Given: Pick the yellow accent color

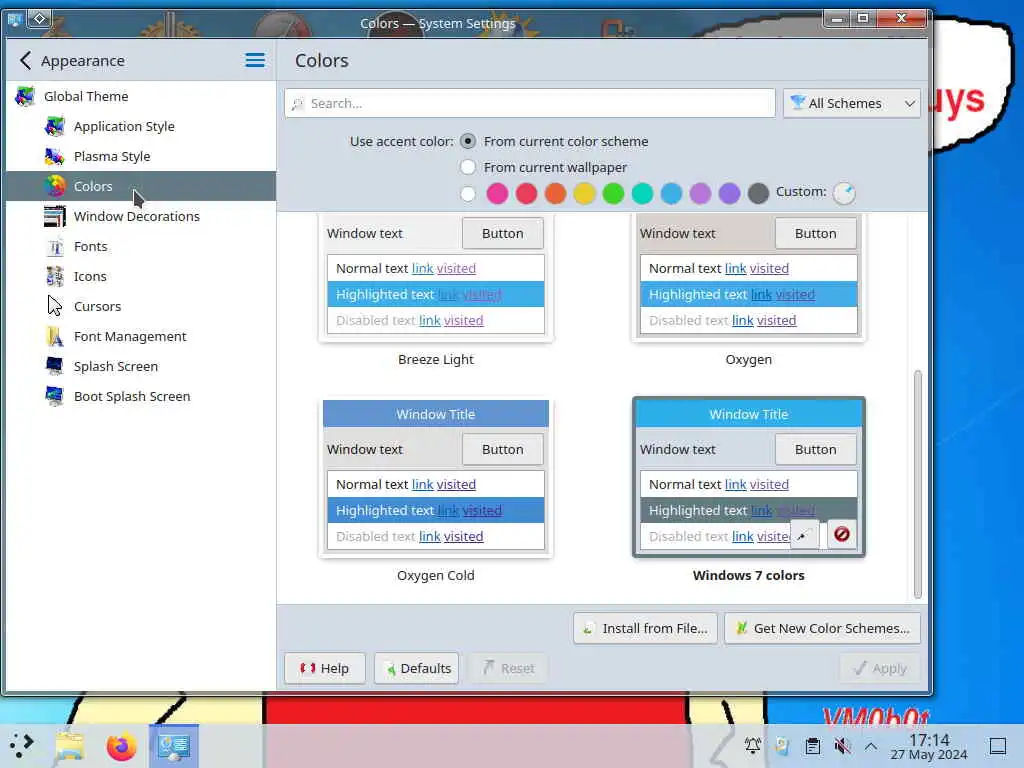Looking at the screenshot, I should pyautogui.click(x=584, y=193).
